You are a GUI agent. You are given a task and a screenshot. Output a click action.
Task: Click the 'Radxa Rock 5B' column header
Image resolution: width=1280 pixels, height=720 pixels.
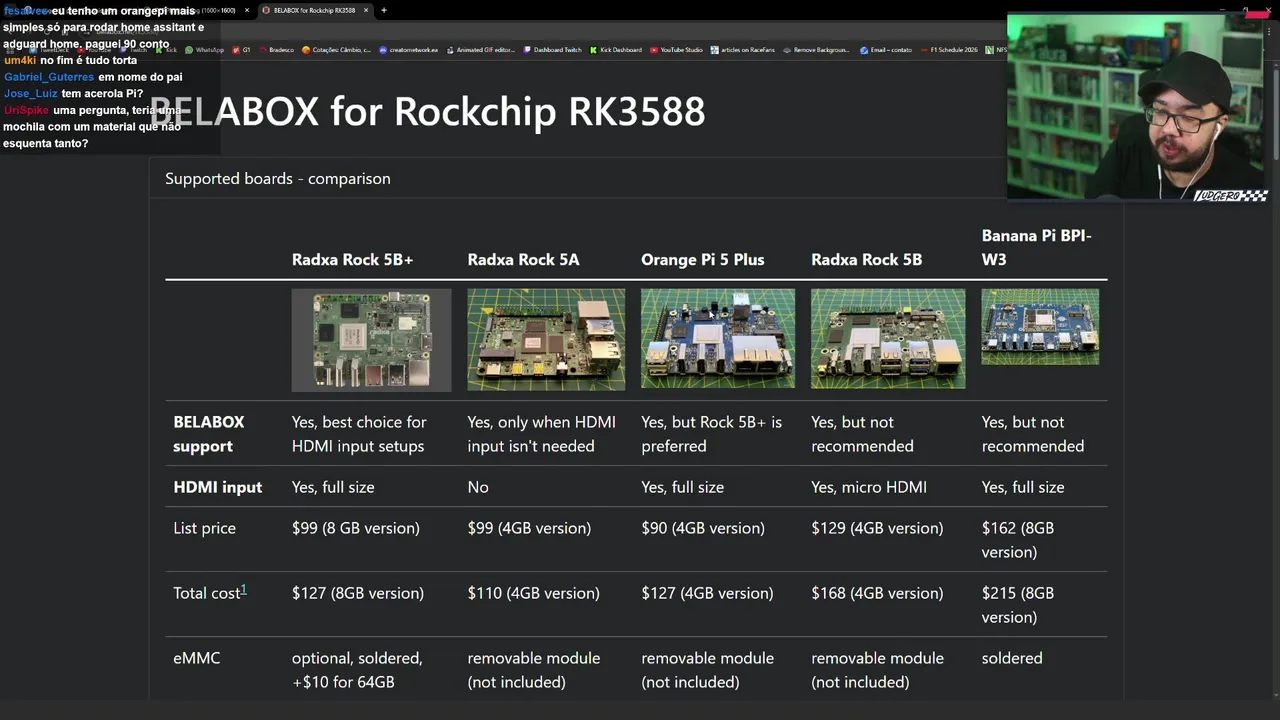(866, 259)
